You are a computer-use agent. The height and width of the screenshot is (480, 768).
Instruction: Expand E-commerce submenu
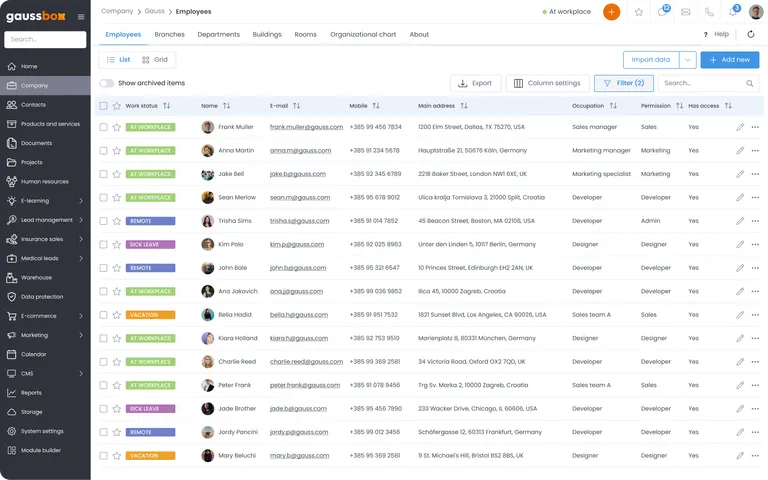point(81,316)
